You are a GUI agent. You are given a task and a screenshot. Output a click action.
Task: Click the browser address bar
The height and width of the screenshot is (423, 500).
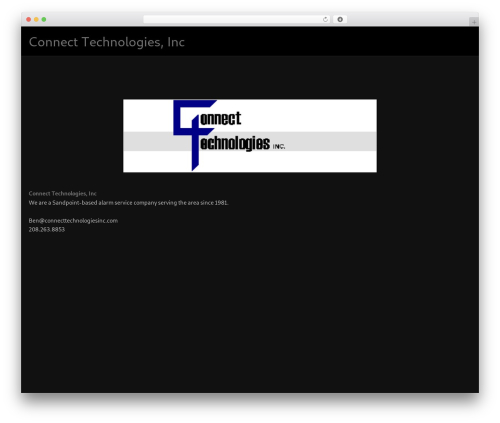[237, 19]
